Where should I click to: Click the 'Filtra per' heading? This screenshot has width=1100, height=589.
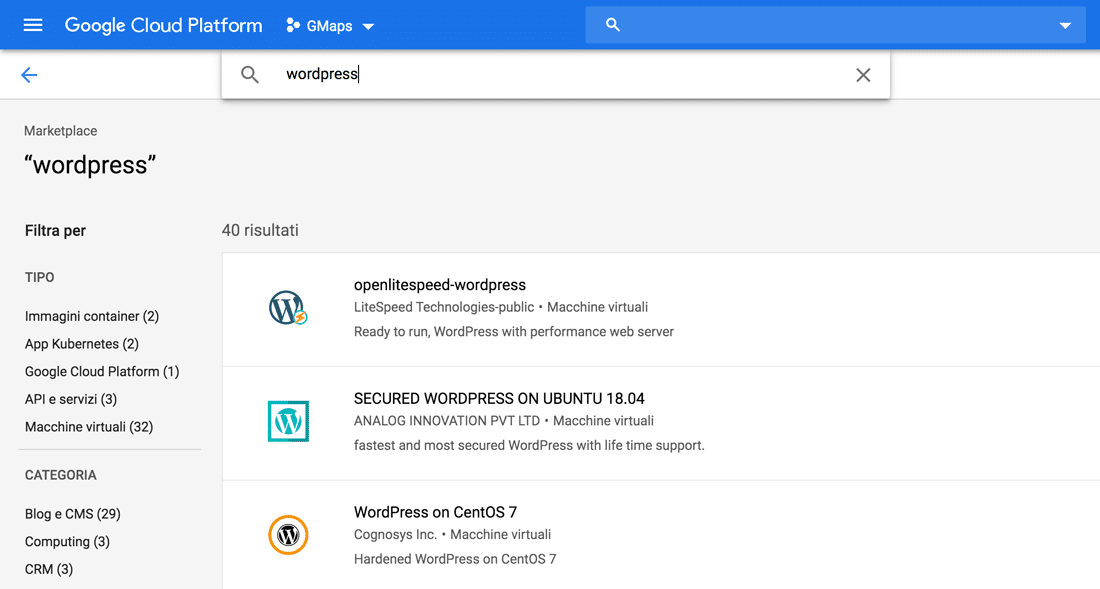point(55,231)
